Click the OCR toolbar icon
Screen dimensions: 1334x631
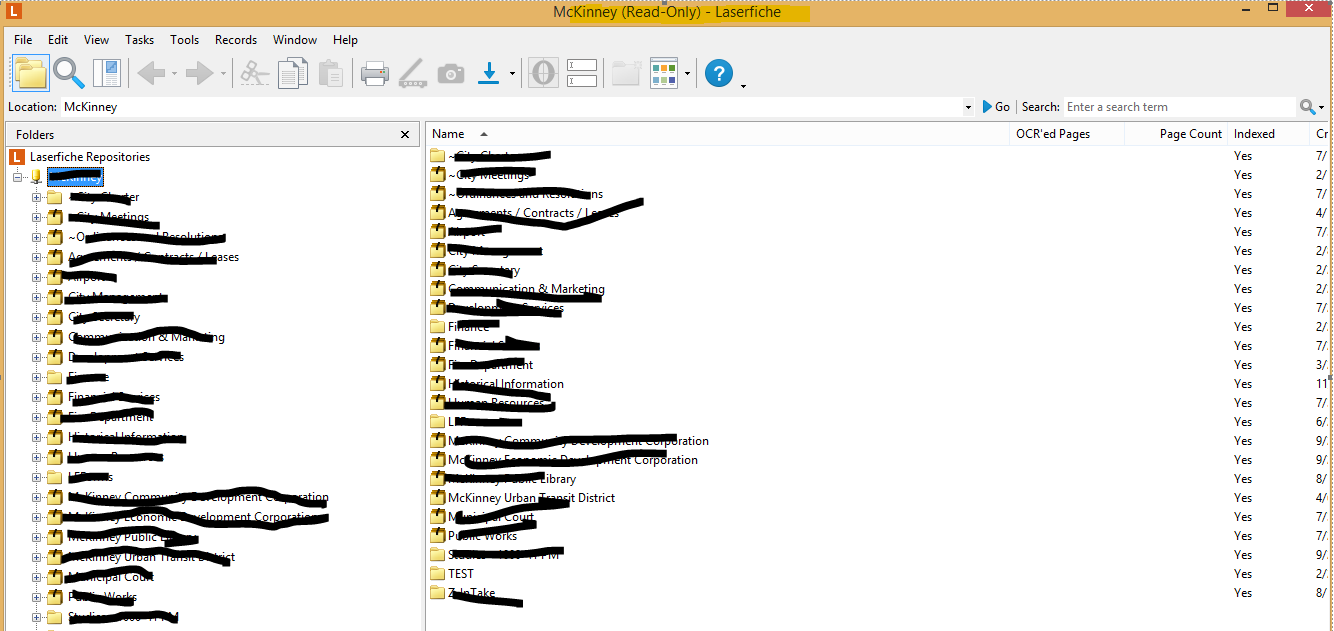[x=543, y=73]
